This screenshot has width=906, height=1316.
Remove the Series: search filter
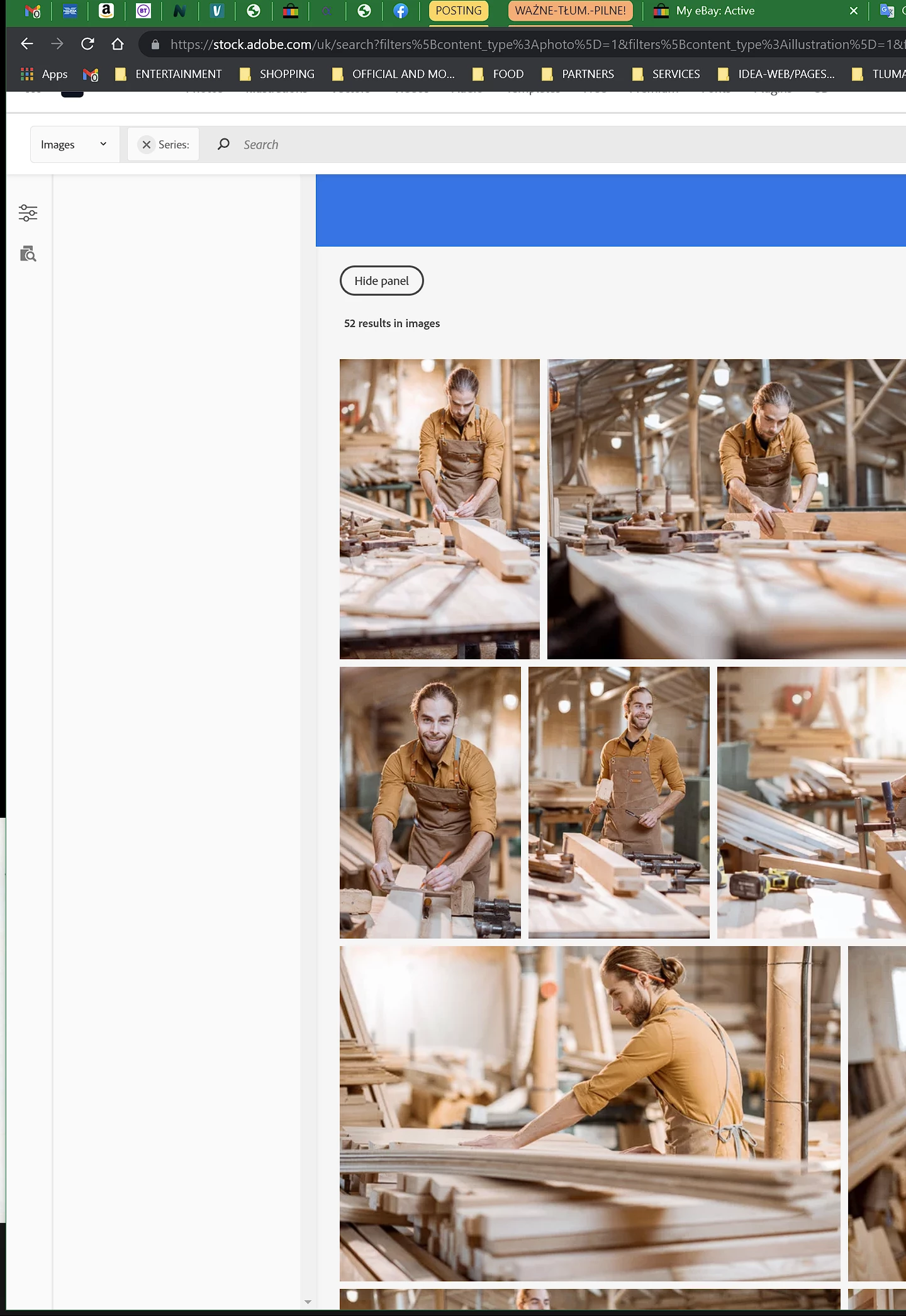[x=147, y=145]
